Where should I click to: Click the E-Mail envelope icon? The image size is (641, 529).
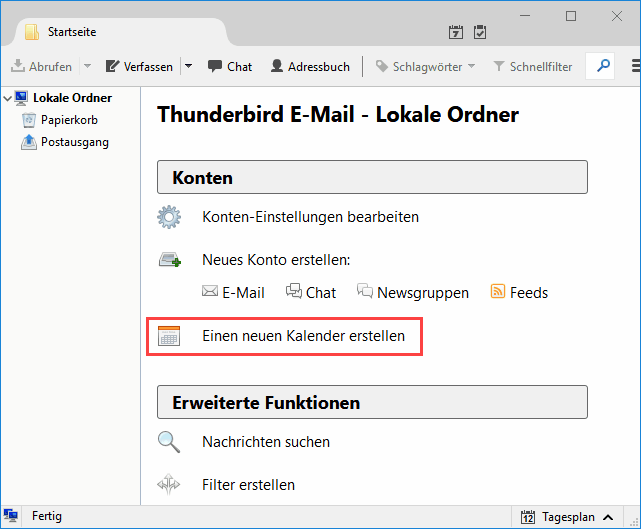coord(210,291)
